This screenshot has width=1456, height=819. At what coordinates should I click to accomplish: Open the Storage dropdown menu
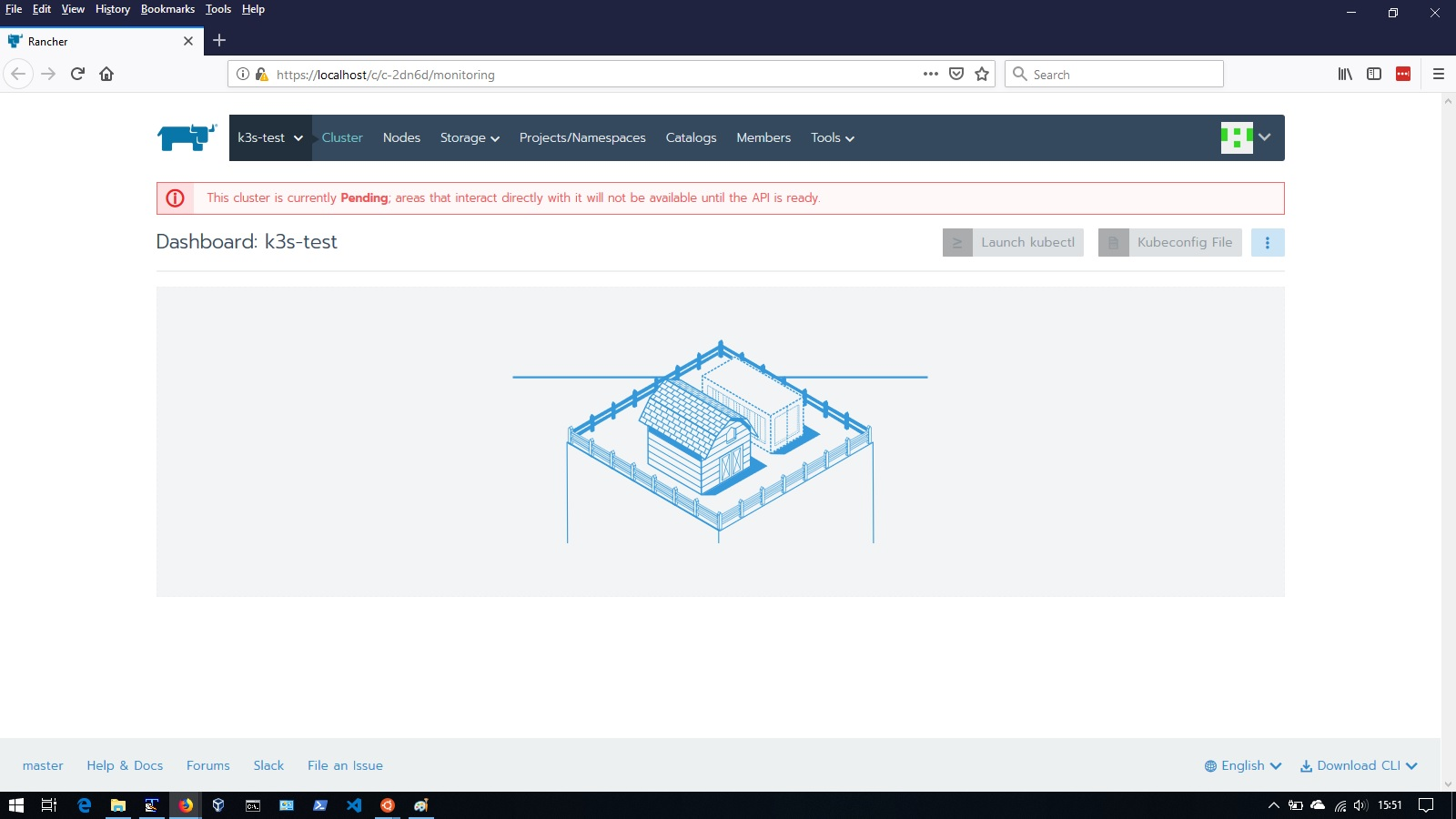coord(469,137)
